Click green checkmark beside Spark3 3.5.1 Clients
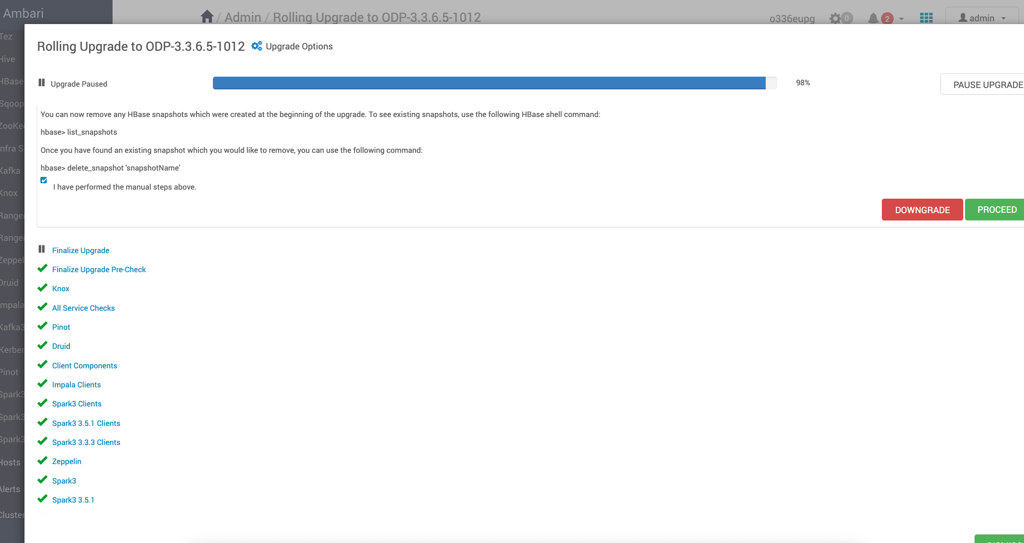Viewport: 1024px width, 543px height. tap(42, 422)
